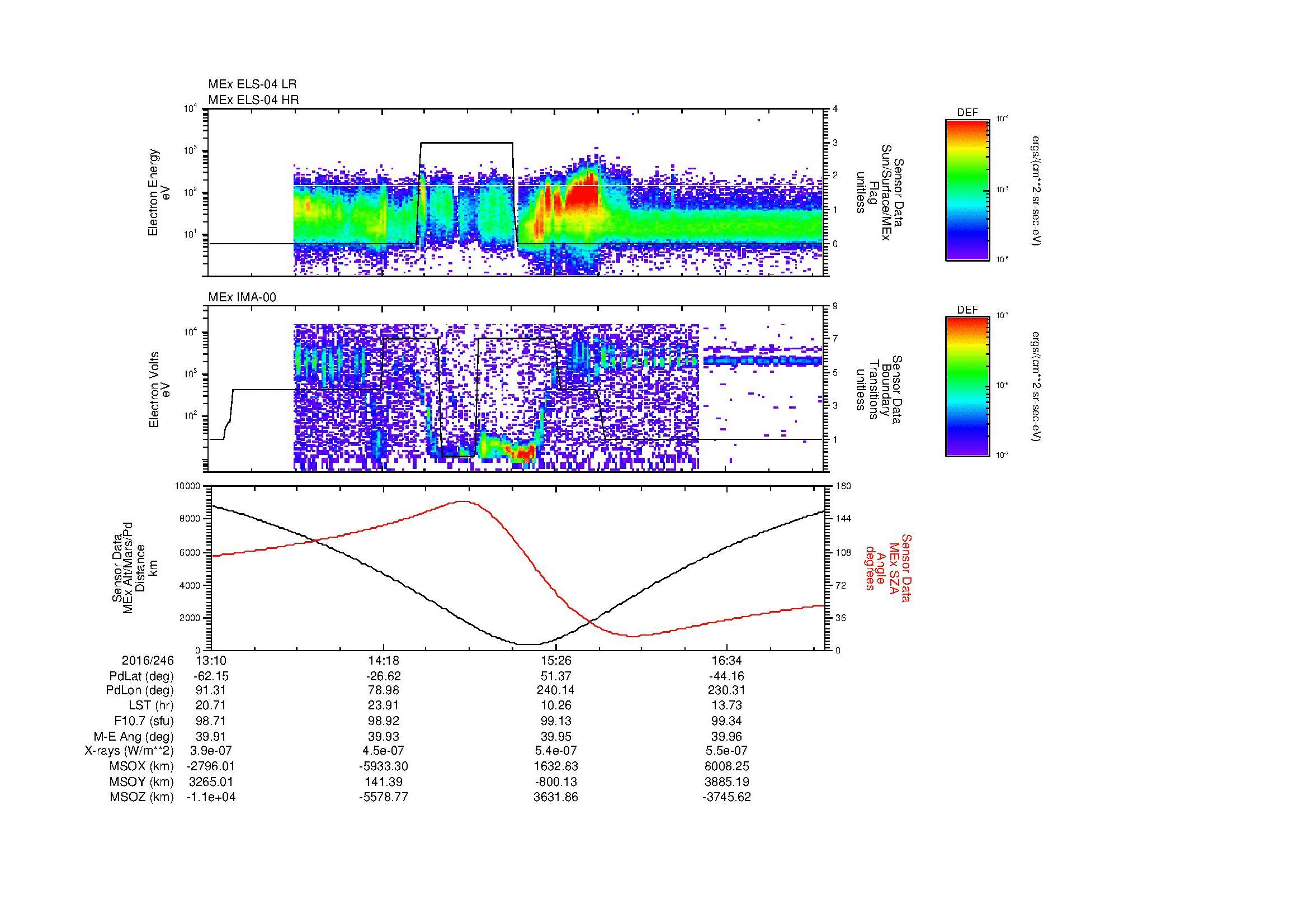This screenshot has height=924, width=1308.
Task: Click the SZA axis tick '144'
Action: pos(843,519)
